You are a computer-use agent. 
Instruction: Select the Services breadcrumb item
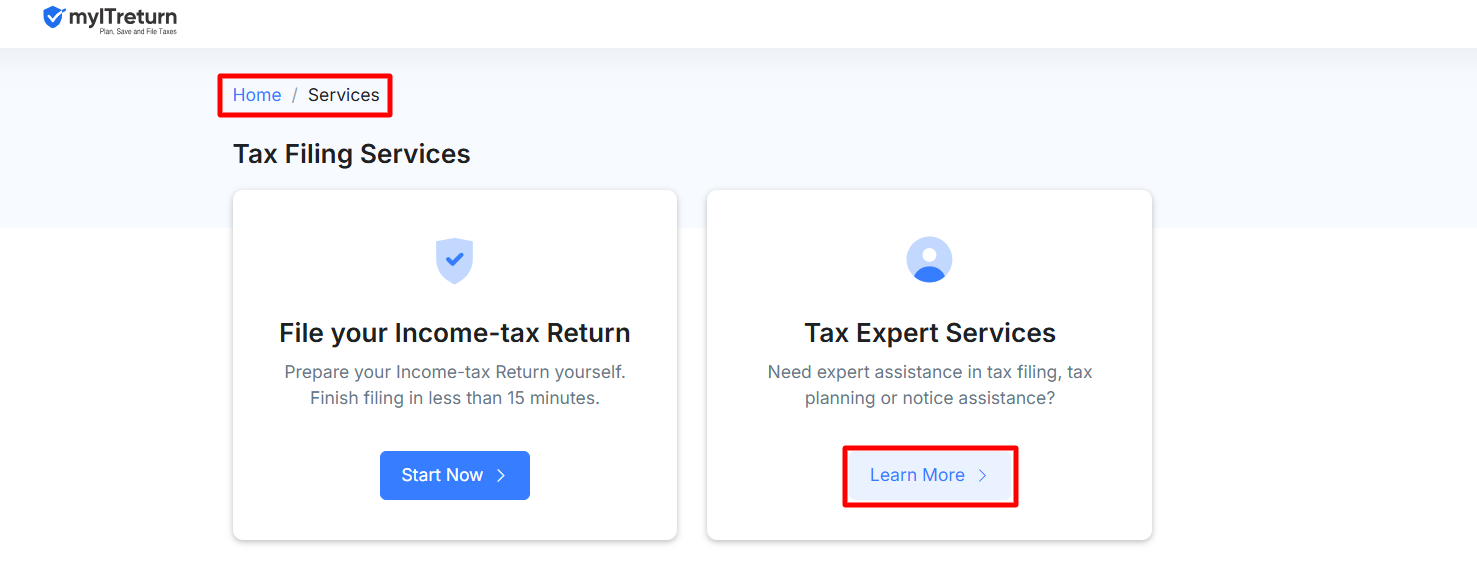(x=344, y=95)
